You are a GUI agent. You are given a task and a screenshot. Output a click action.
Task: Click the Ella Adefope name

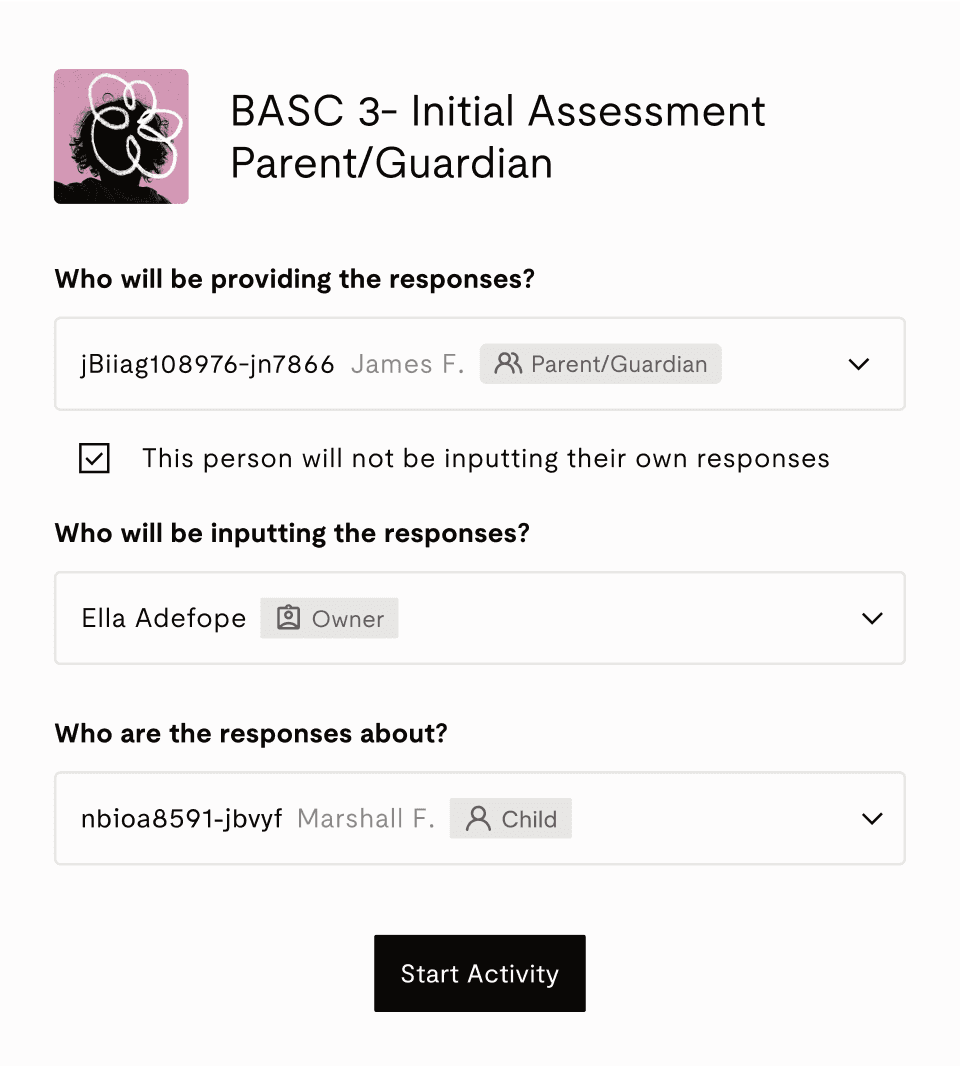(164, 619)
